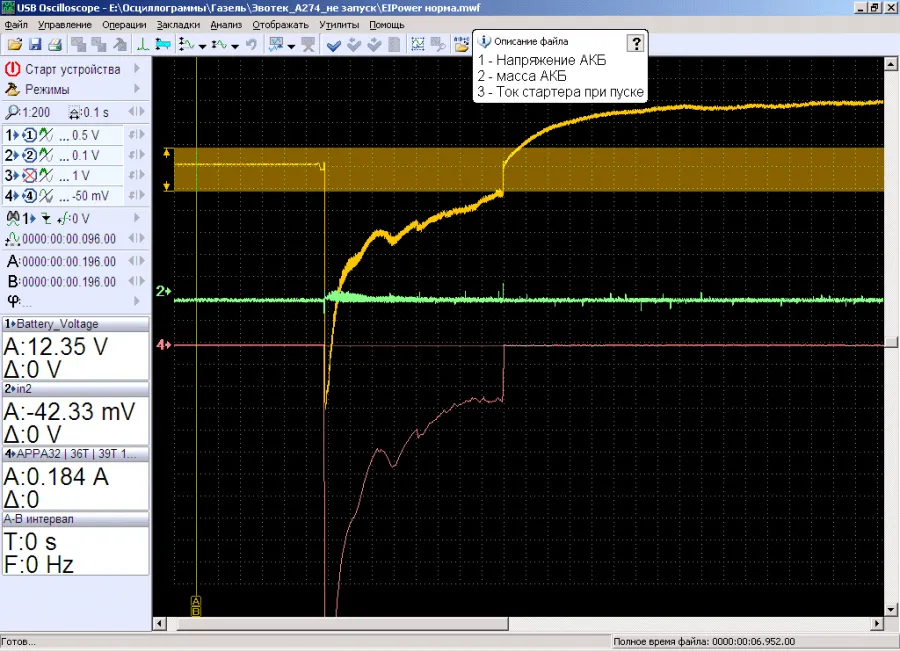Open the Файл menu
This screenshot has height=652, width=900.
[x=16, y=25]
